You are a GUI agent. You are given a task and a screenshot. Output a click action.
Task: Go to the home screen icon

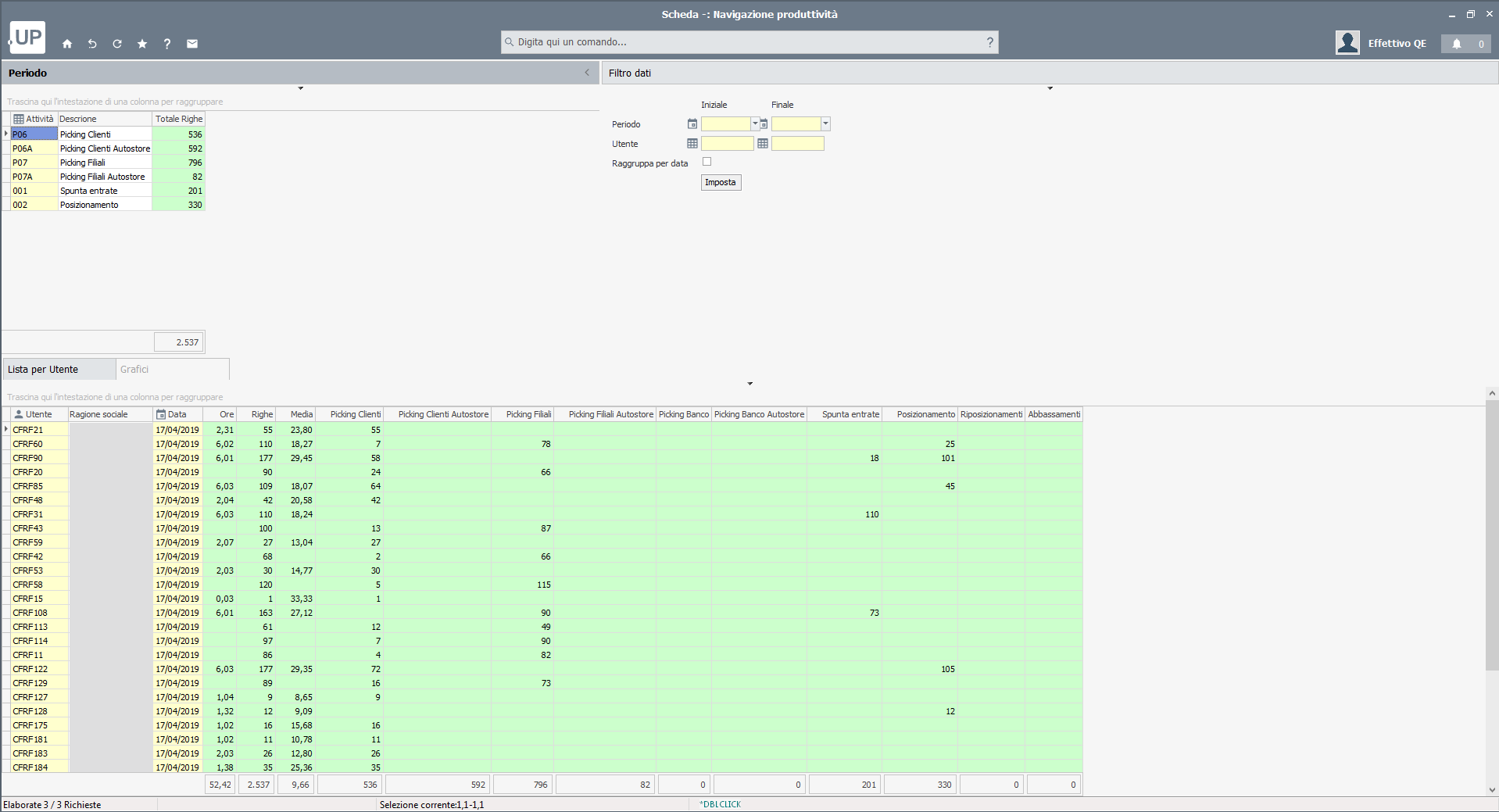(x=67, y=44)
